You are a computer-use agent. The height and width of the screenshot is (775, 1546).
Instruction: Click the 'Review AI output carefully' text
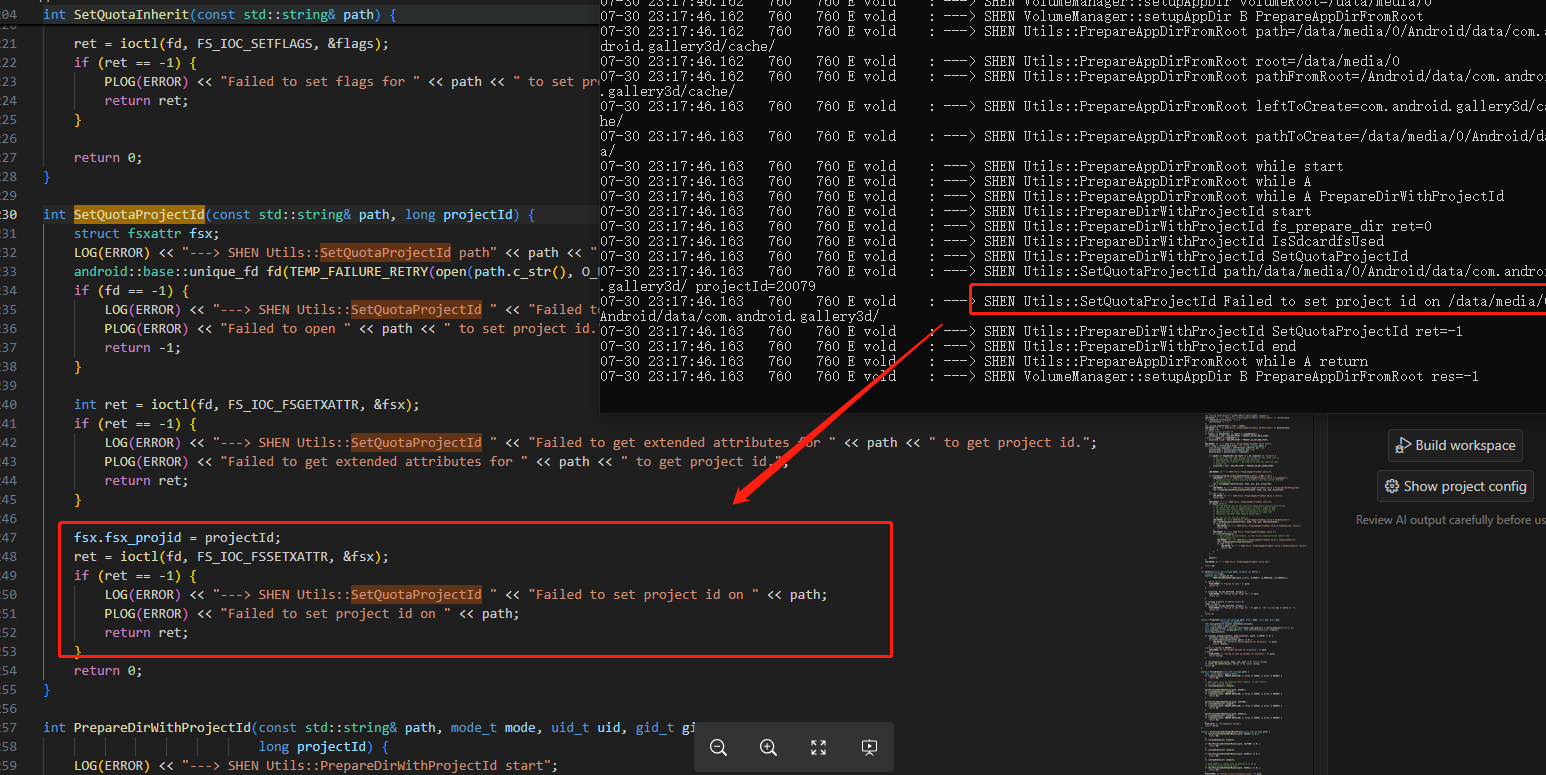1449,519
